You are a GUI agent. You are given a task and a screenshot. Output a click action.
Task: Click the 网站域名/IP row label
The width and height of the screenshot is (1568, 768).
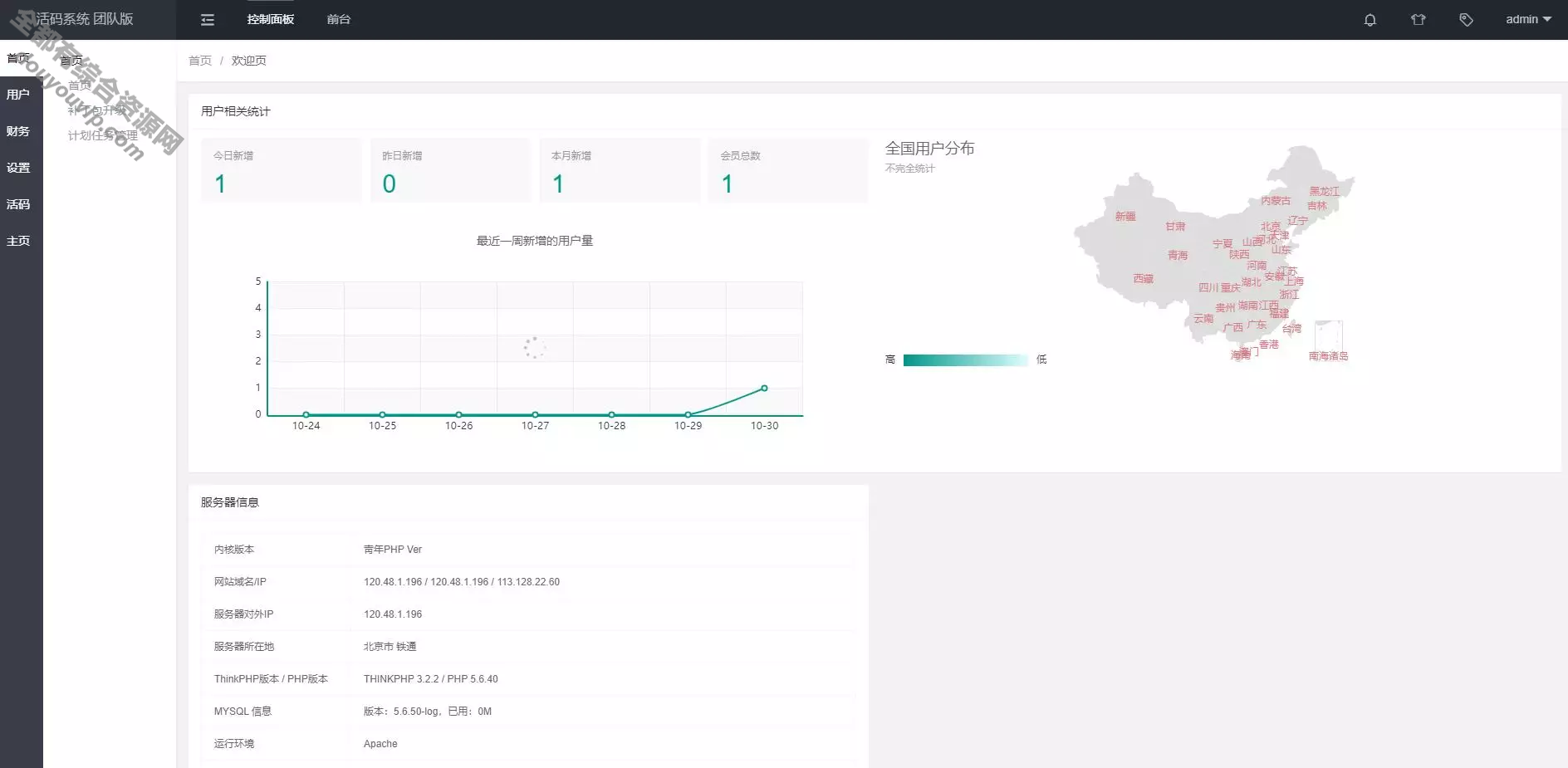[240, 582]
